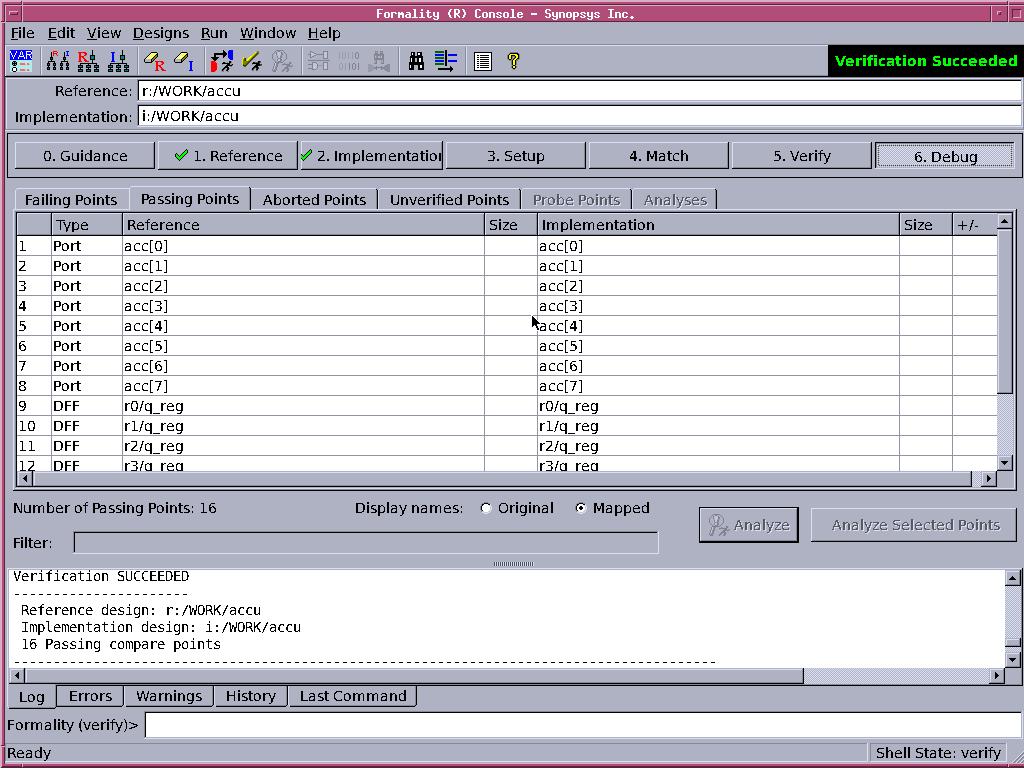Image resolution: width=1024 pixels, height=768 pixels.
Task: Go to the 4. Match step
Action: click(x=658, y=156)
